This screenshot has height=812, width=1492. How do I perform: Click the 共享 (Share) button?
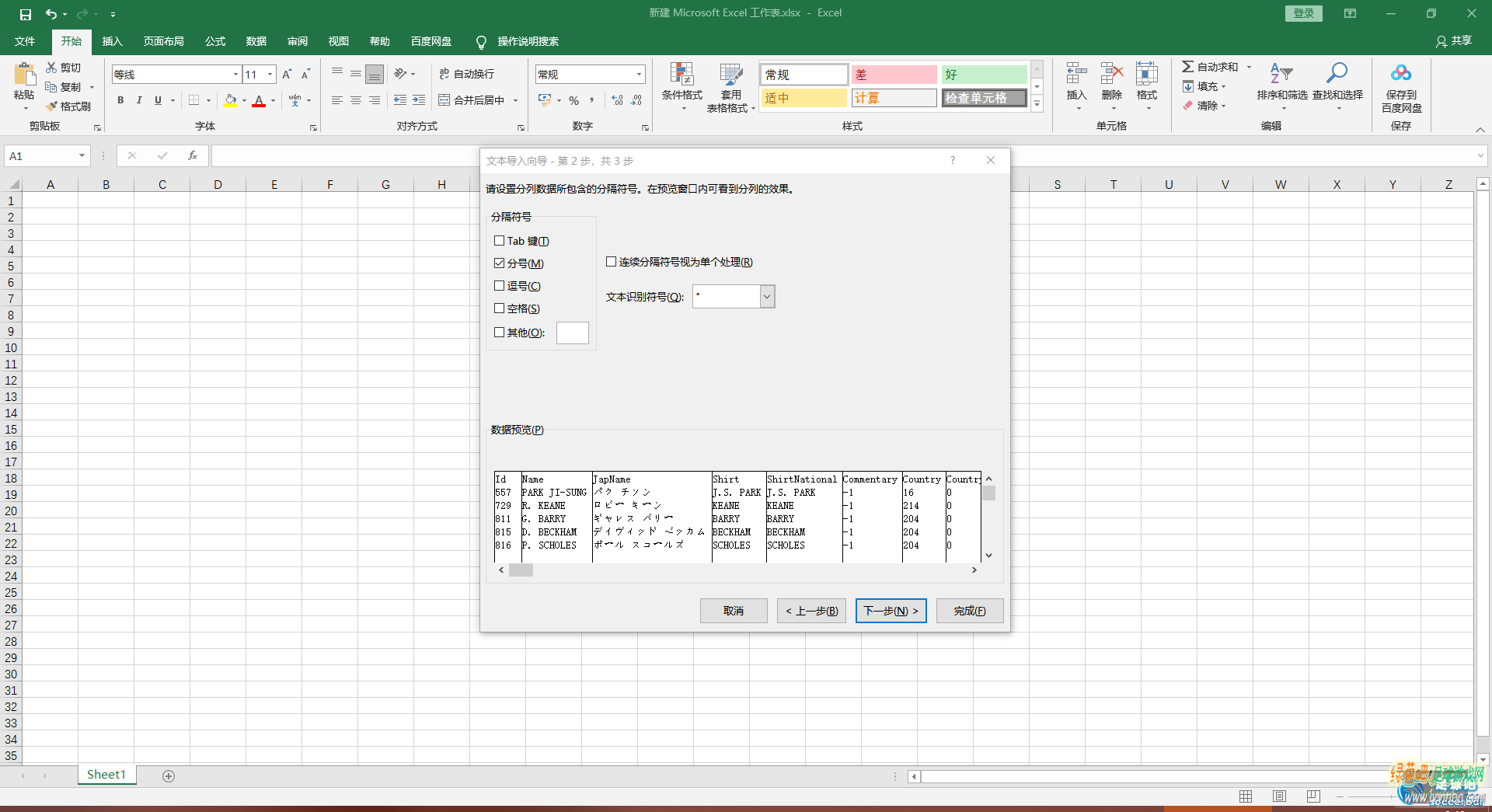[x=1454, y=41]
